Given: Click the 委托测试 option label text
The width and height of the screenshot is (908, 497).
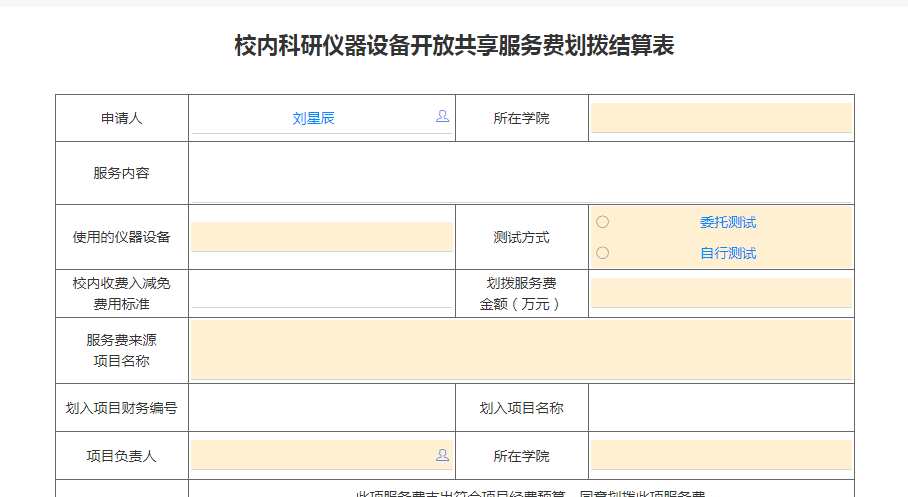Looking at the screenshot, I should 727,222.
